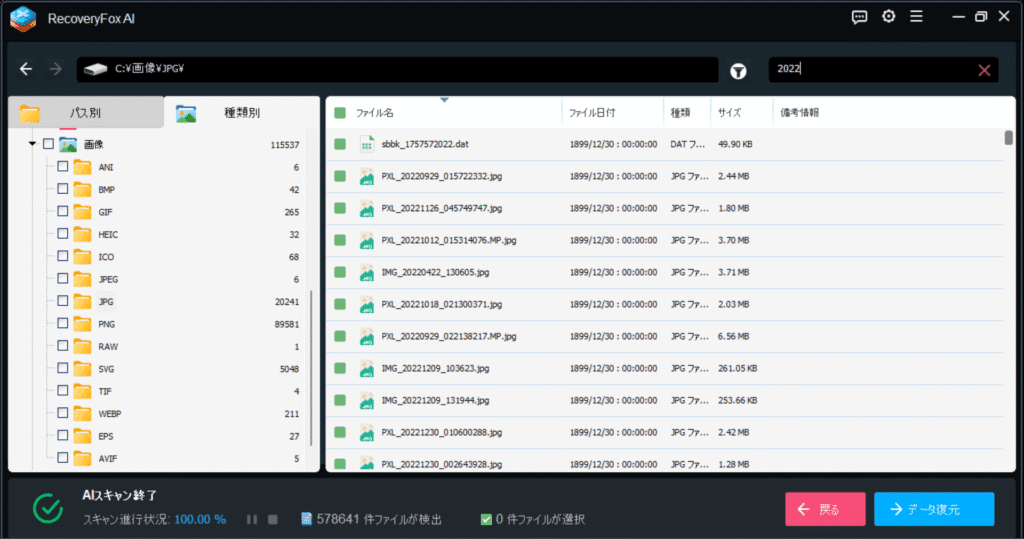This screenshot has height=539, width=1024.
Task: Click the AI scan complete checkmark icon
Action: point(48,509)
